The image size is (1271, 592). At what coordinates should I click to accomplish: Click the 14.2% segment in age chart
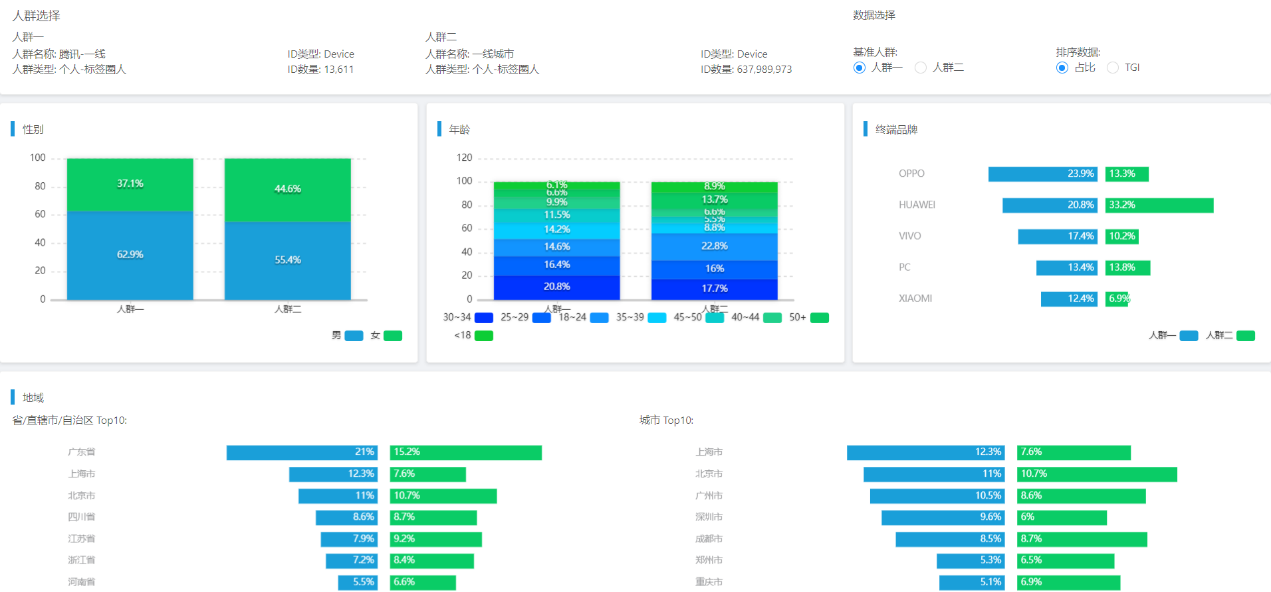pyautogui.click(x=557, y=230)
